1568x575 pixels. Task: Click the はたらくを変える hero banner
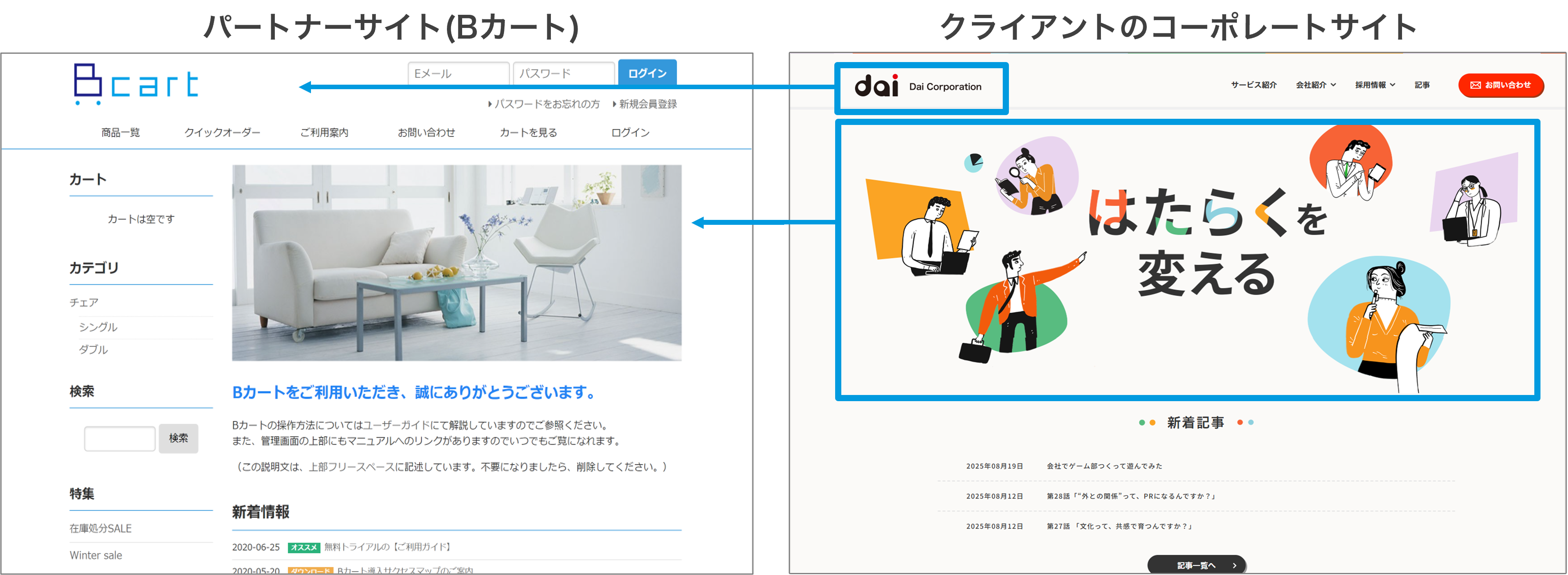click(x=1187, y=260)
